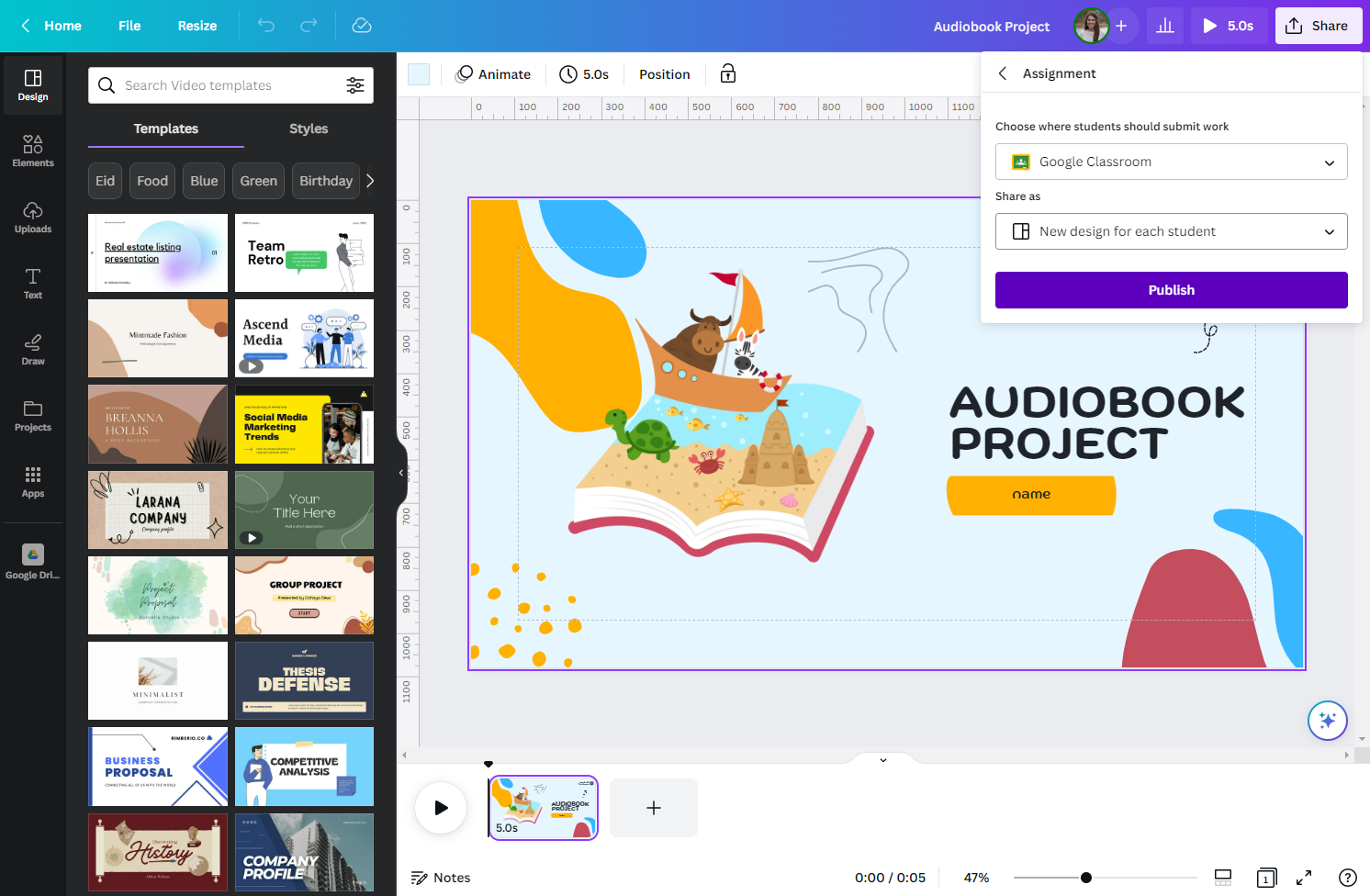Toggle grid view pages icon

click(1266, 878)
